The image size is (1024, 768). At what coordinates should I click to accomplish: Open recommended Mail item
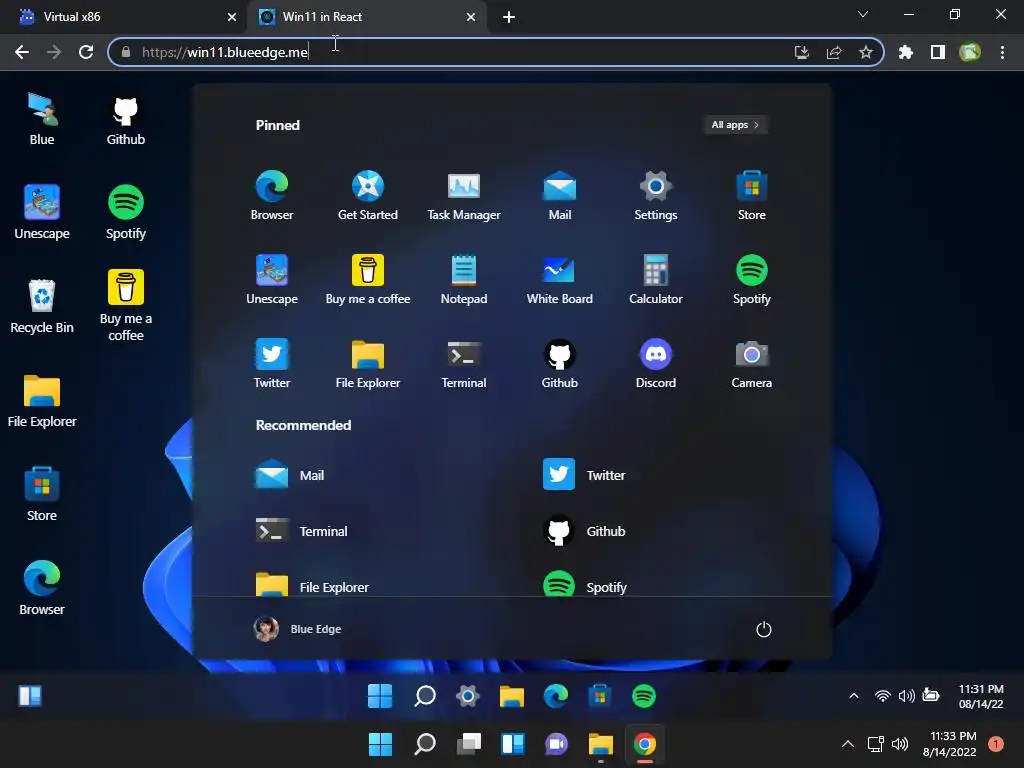pos(290,475)
